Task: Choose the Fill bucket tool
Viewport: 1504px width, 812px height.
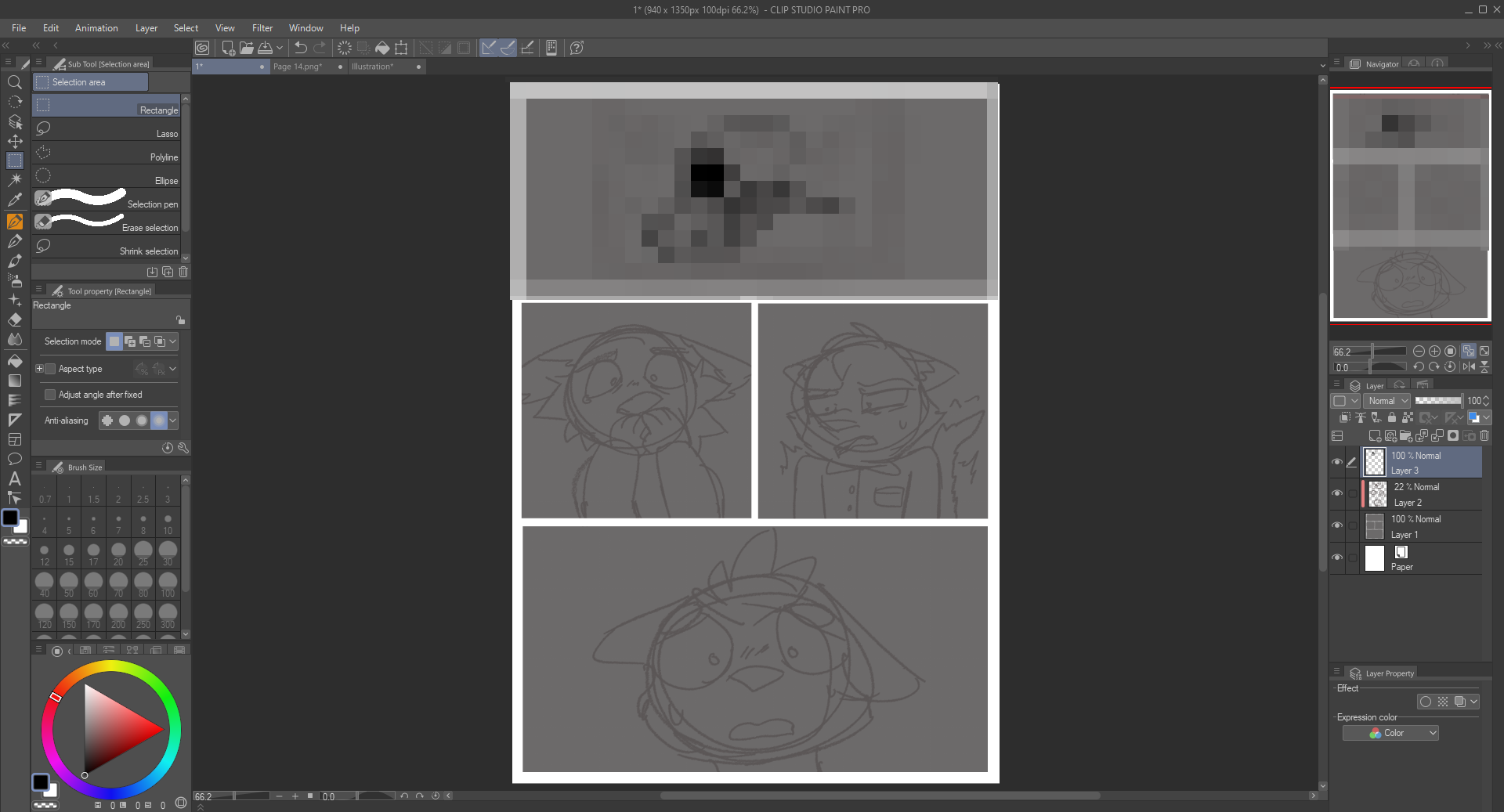Action: point(14,361)
